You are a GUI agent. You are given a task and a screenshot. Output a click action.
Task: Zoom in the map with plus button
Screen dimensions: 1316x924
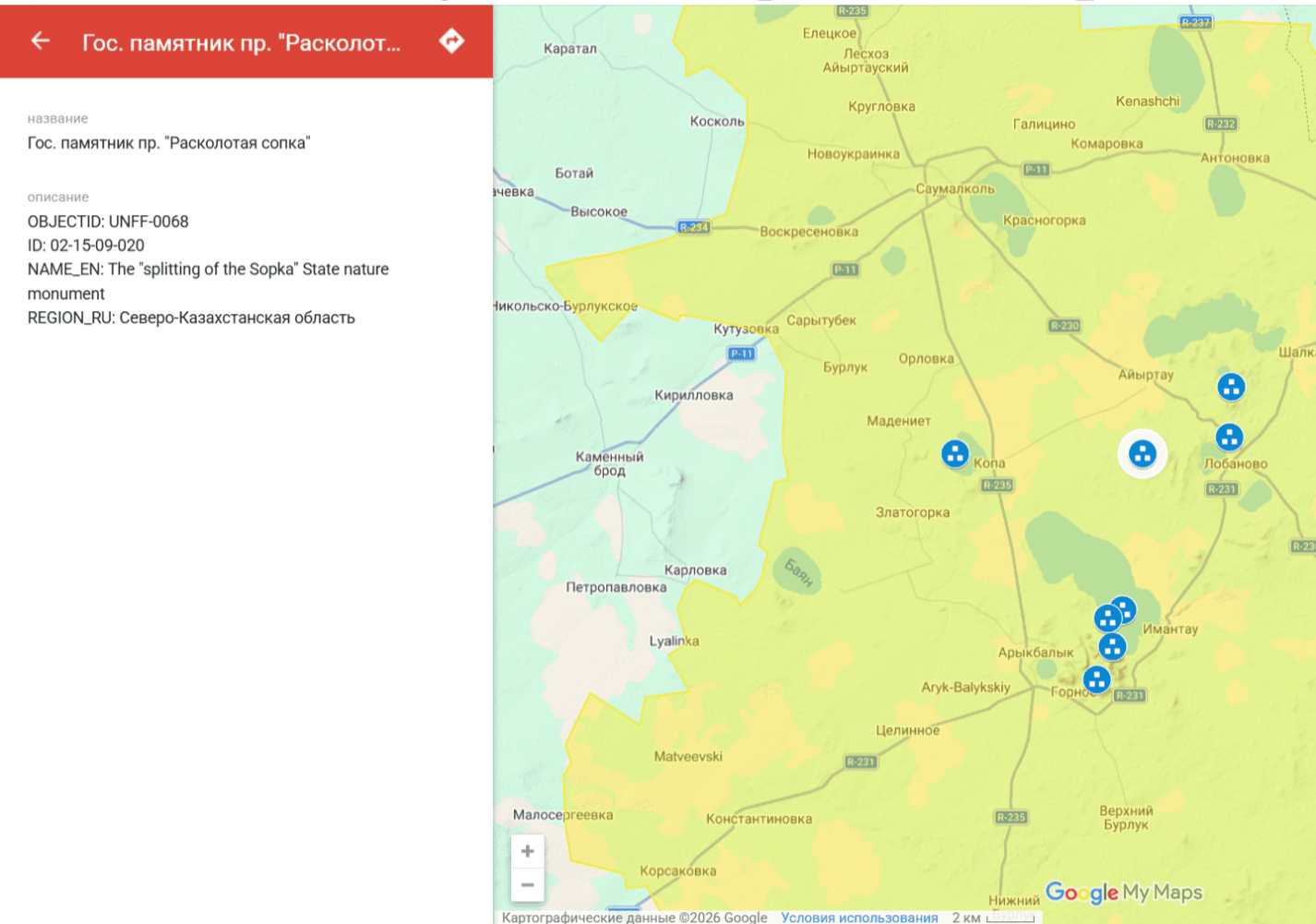[528, 851]
